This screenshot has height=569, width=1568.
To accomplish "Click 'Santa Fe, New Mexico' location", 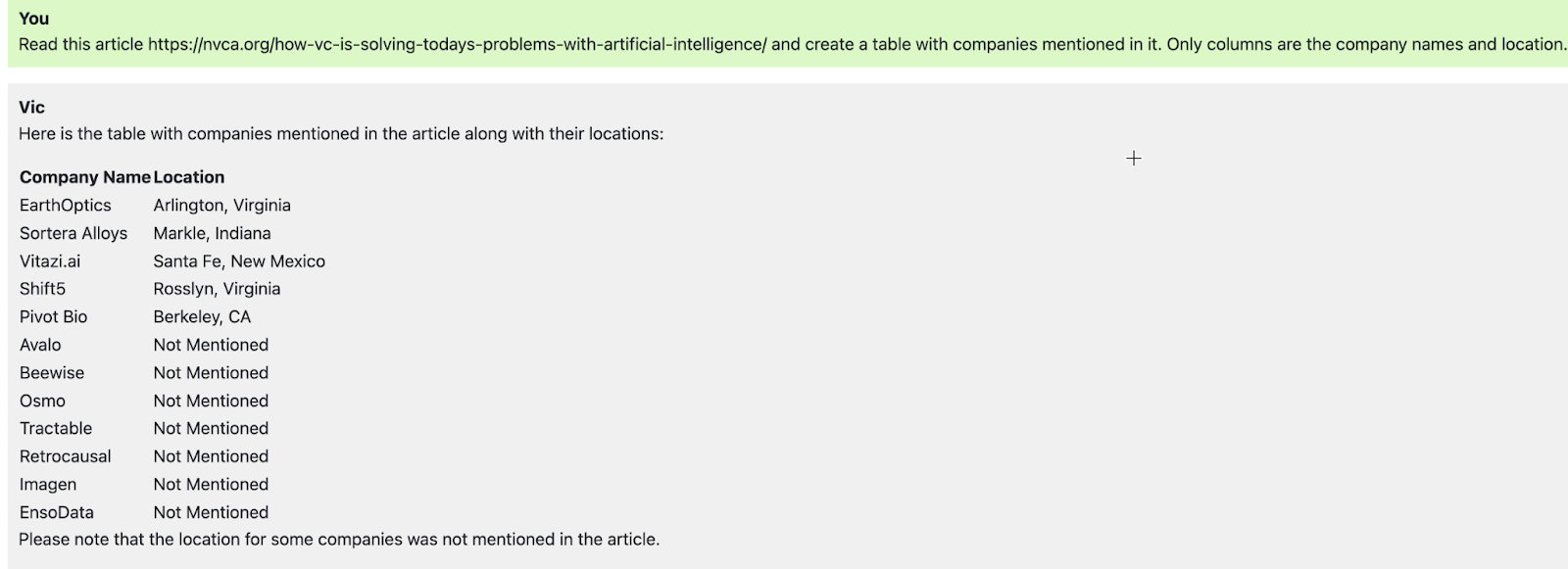I will pos(239,261).
